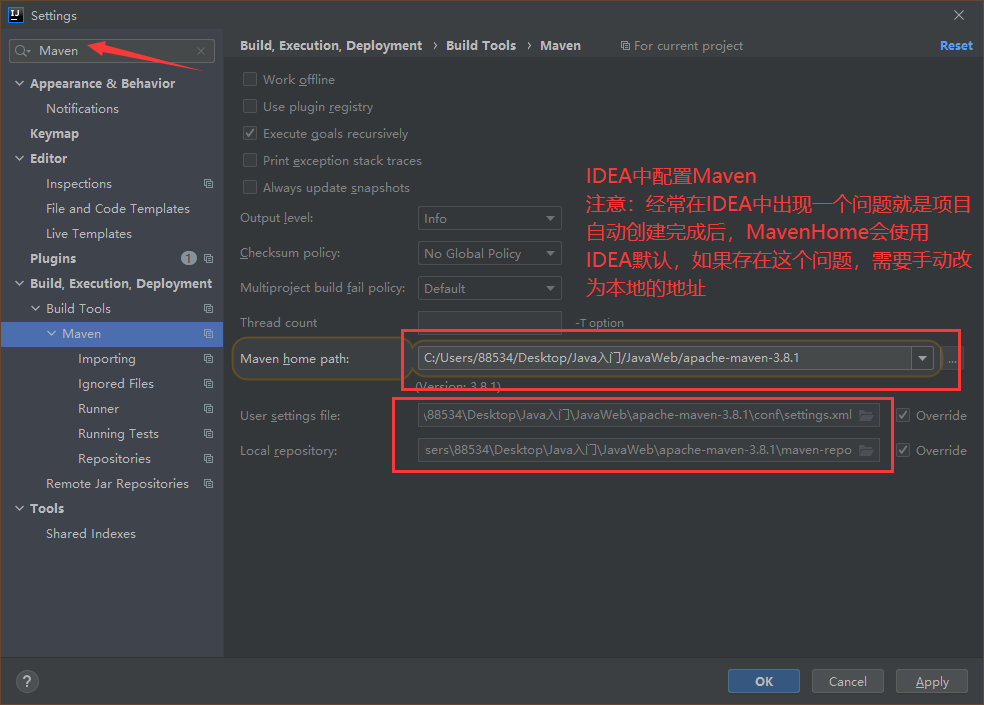This screenshot has width=984, height=705.
Task: Click Build Tools in breadcrumb
Action: click(481, 46)
